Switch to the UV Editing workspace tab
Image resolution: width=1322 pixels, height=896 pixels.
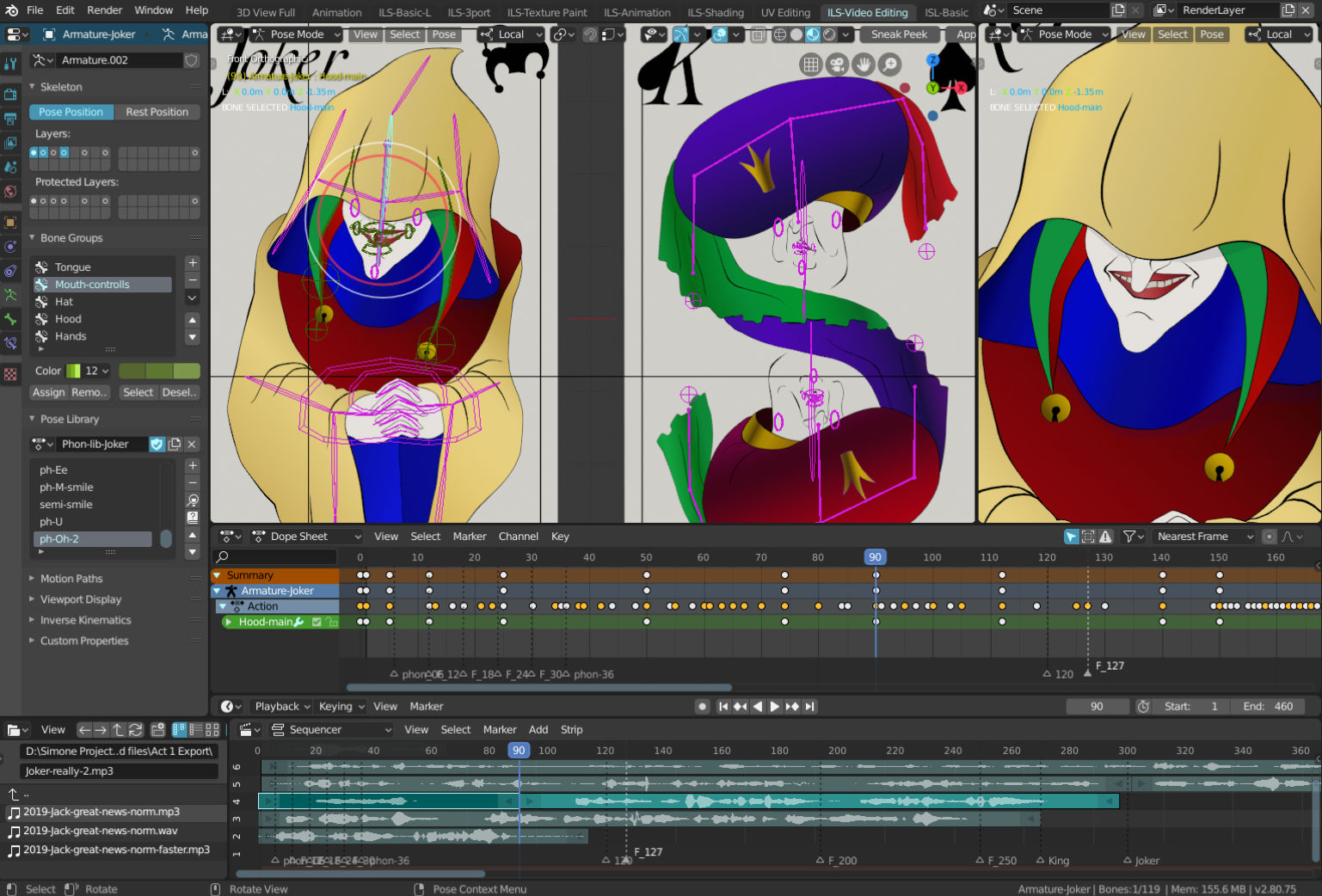click(784, 12)
